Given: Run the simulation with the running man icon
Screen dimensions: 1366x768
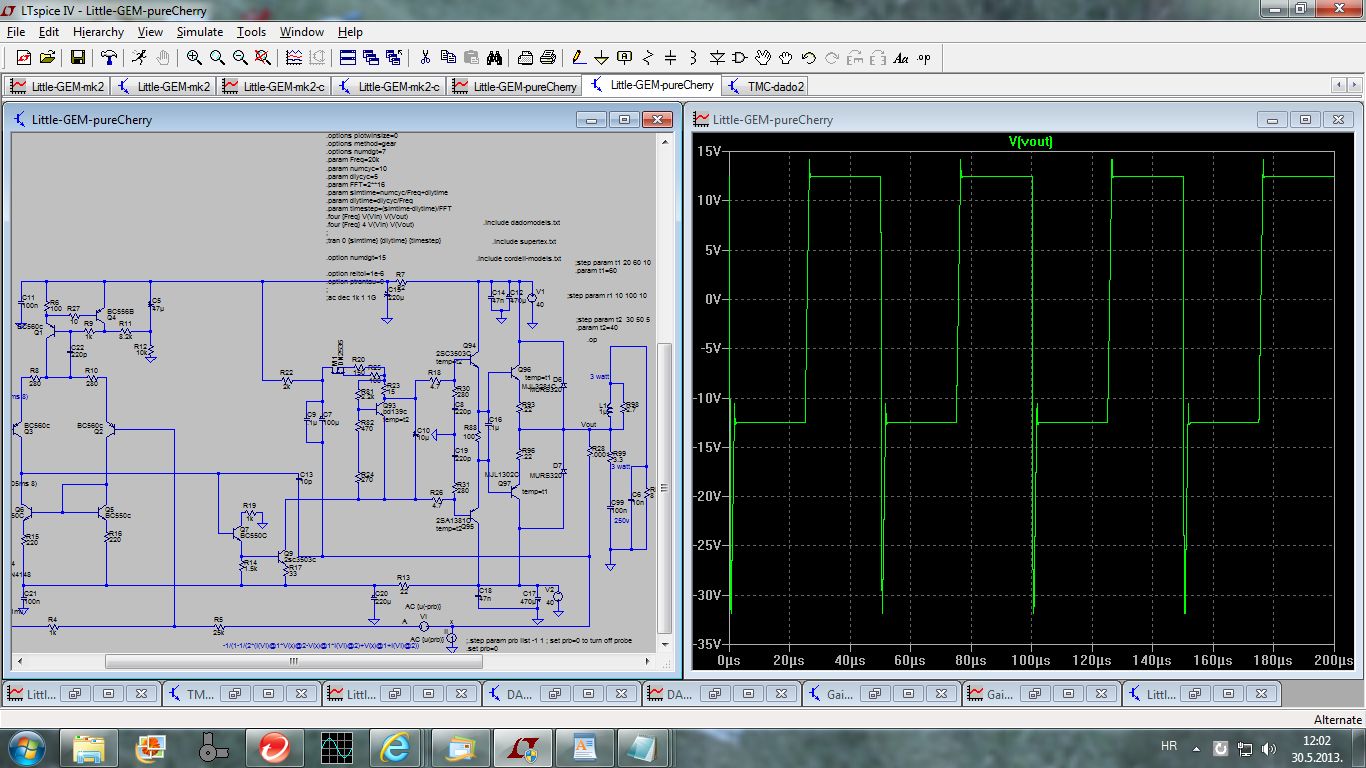Looking at the screenshot, I should click(139, 58).
